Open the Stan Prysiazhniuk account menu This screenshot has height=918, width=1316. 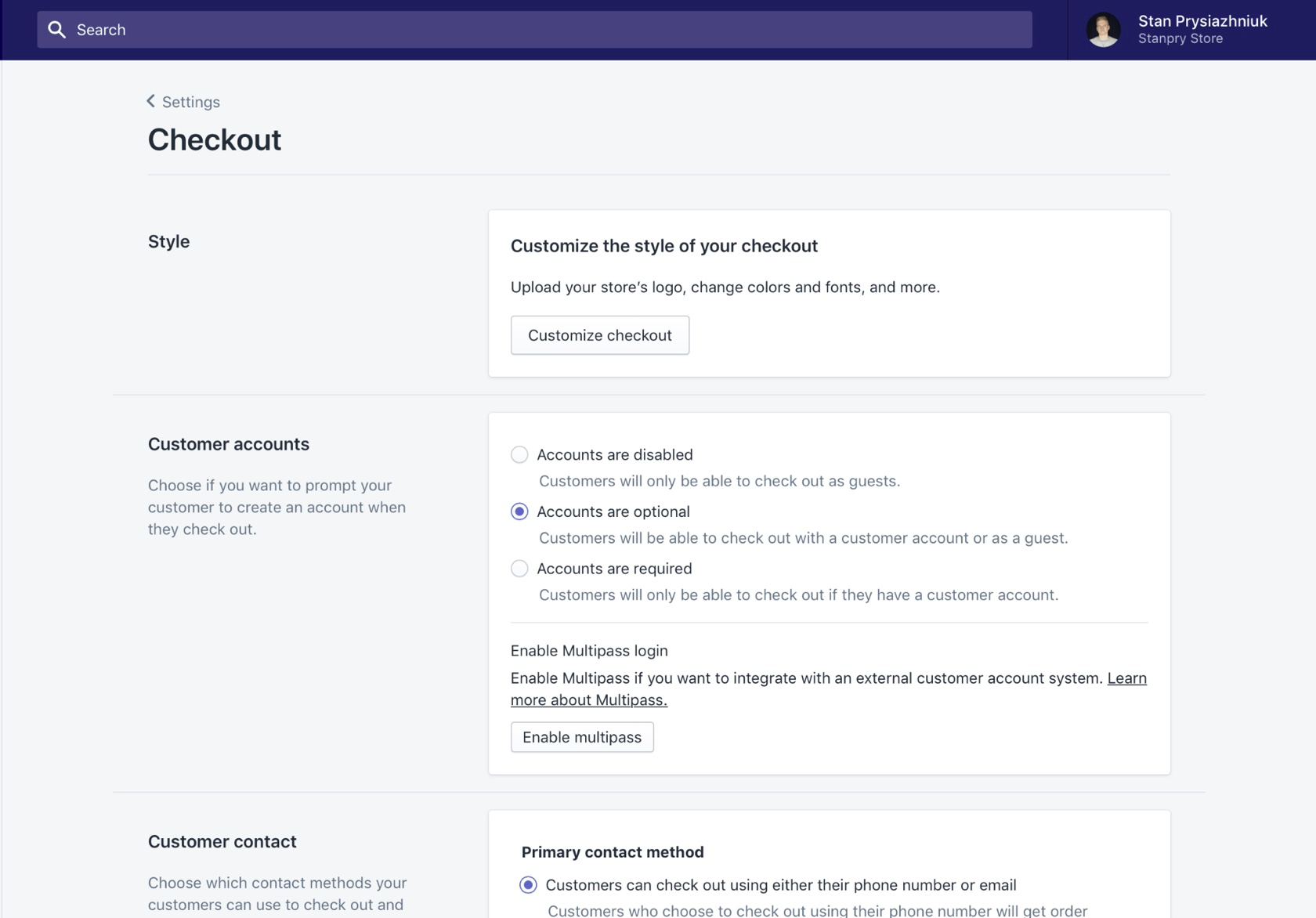[x=1191, y=30]
